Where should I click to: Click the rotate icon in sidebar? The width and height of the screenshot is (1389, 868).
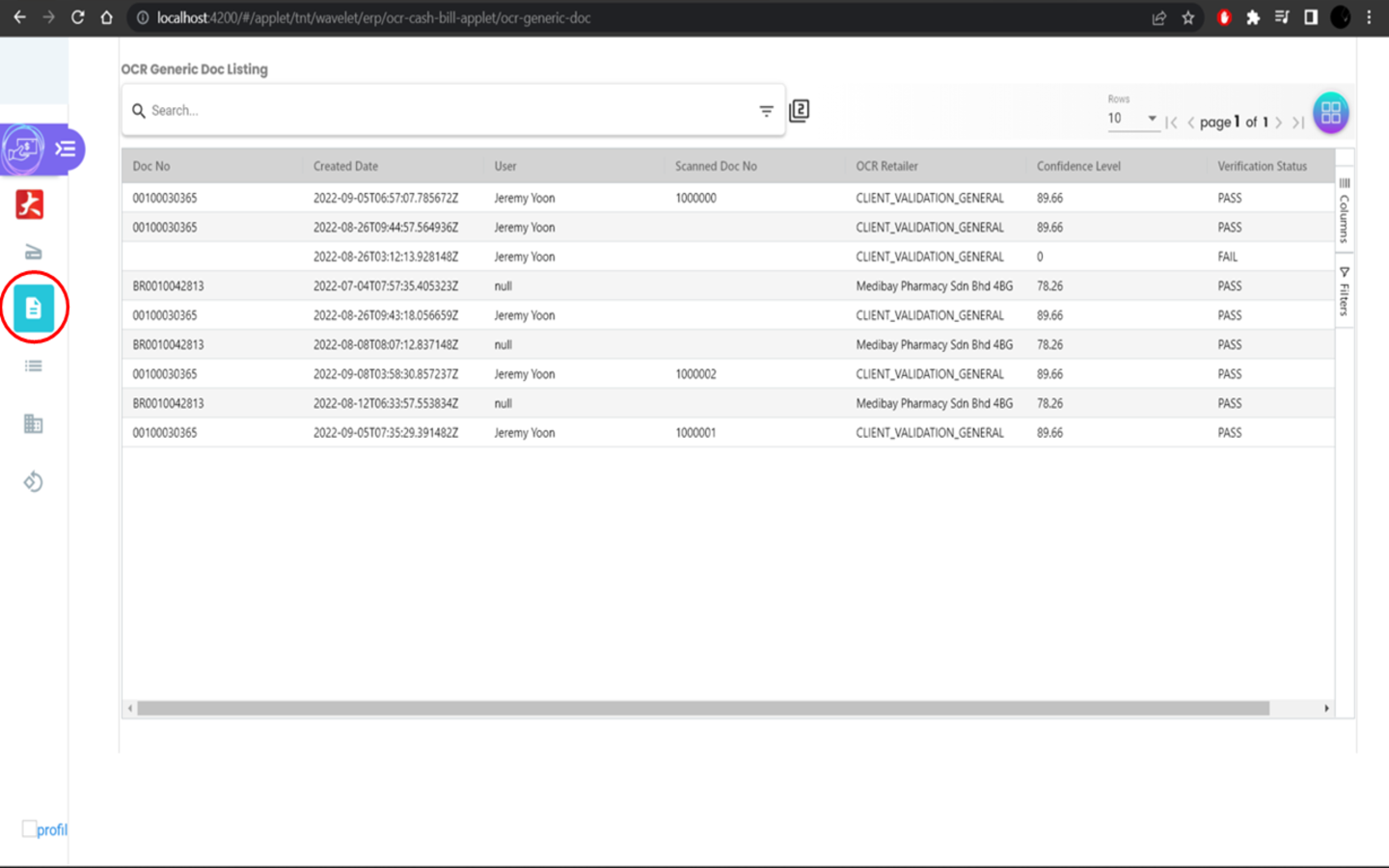(x=34, y=481)
